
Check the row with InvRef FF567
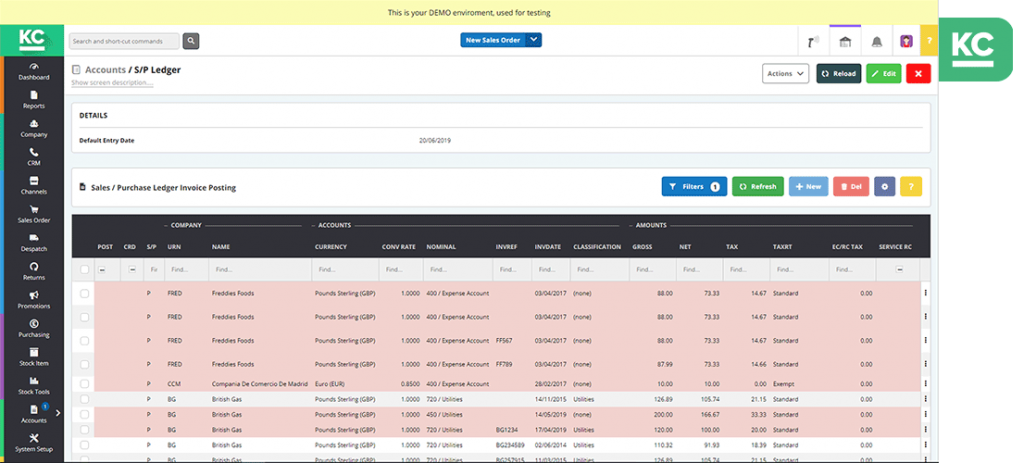[x=84, y=340]
